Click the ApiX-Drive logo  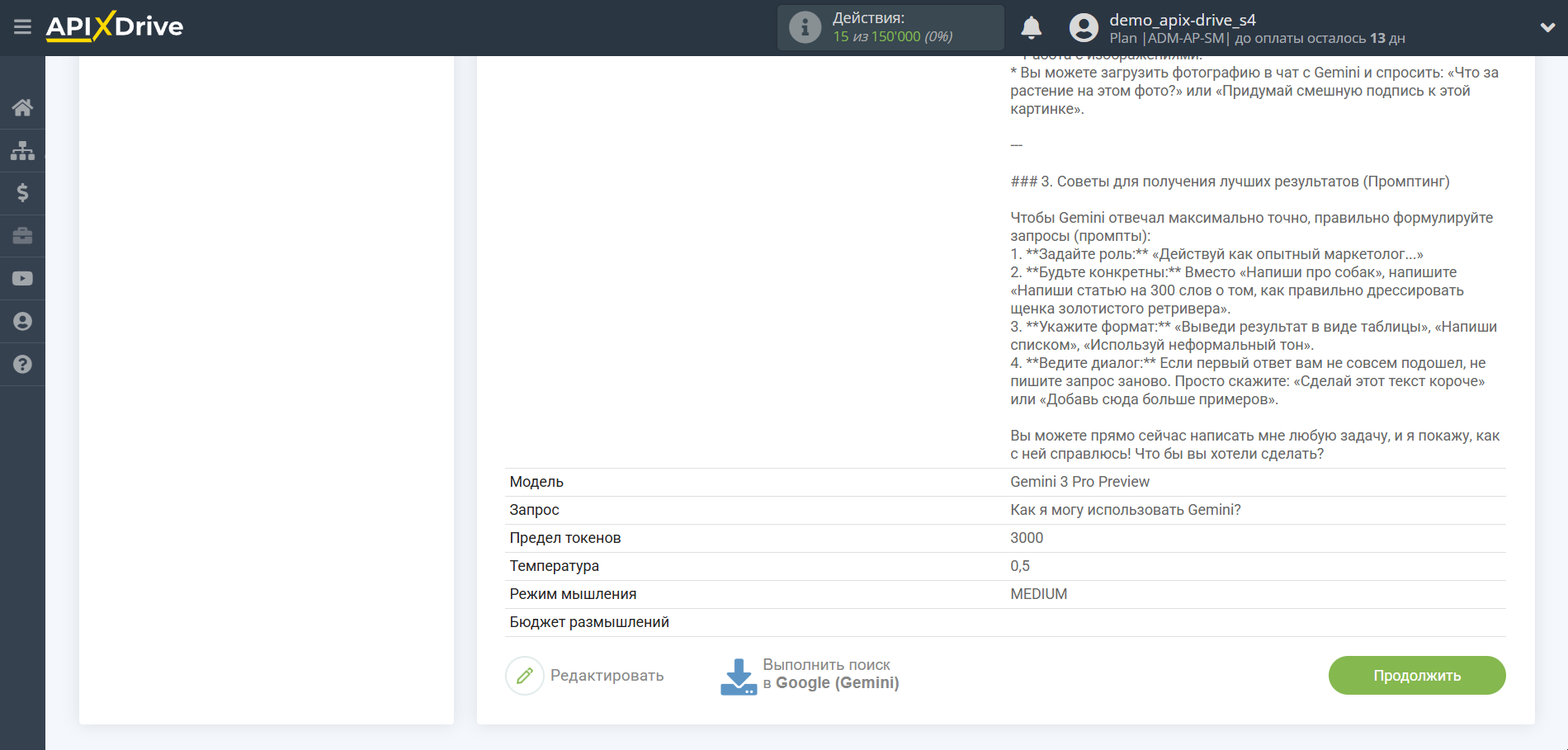pyautogui.click(x=115, y=26)
